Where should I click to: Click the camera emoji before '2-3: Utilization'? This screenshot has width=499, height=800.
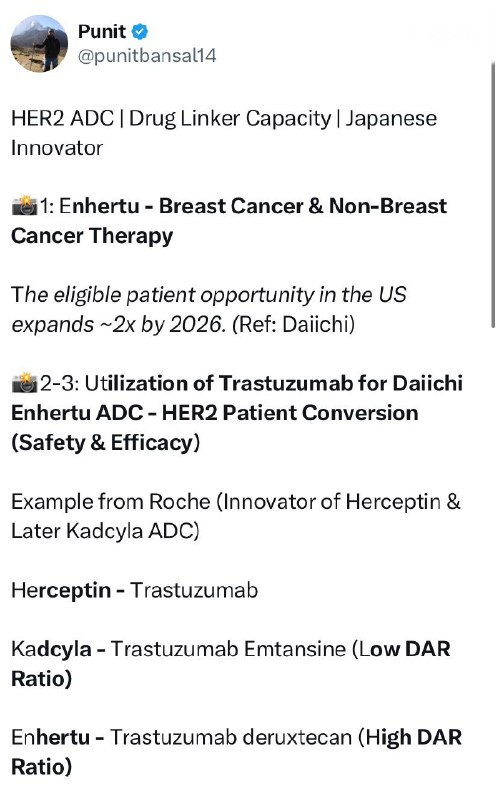pos(24,383)
